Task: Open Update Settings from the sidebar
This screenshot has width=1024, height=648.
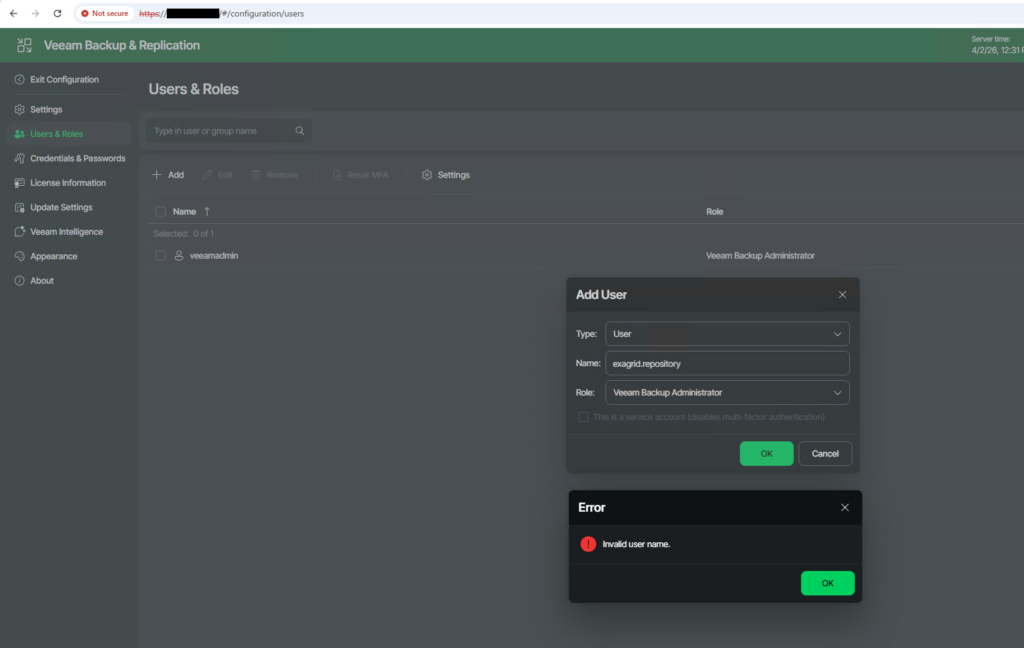Action: coord(61,207)
